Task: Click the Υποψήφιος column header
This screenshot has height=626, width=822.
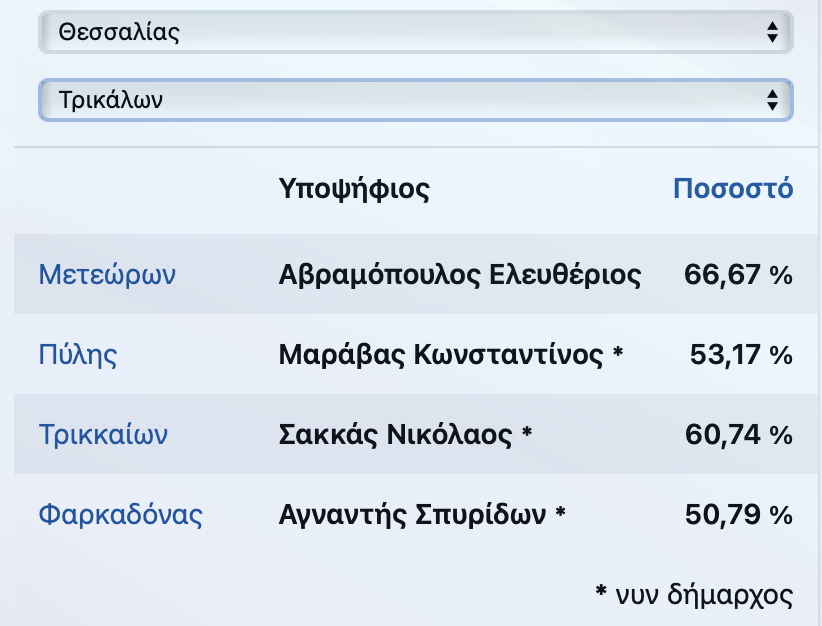Action: [354, 189]
